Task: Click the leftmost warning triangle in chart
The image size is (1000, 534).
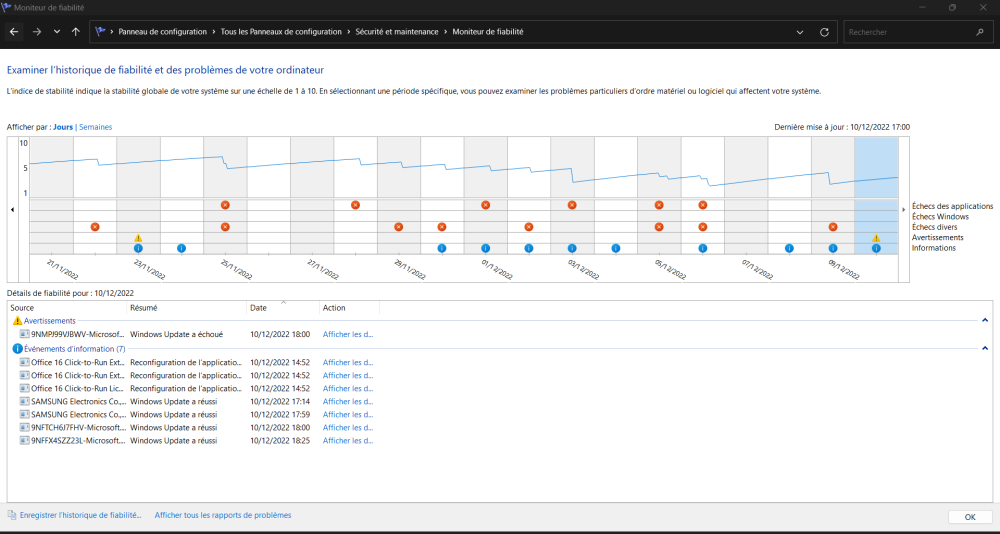Action: pos(139,238)
